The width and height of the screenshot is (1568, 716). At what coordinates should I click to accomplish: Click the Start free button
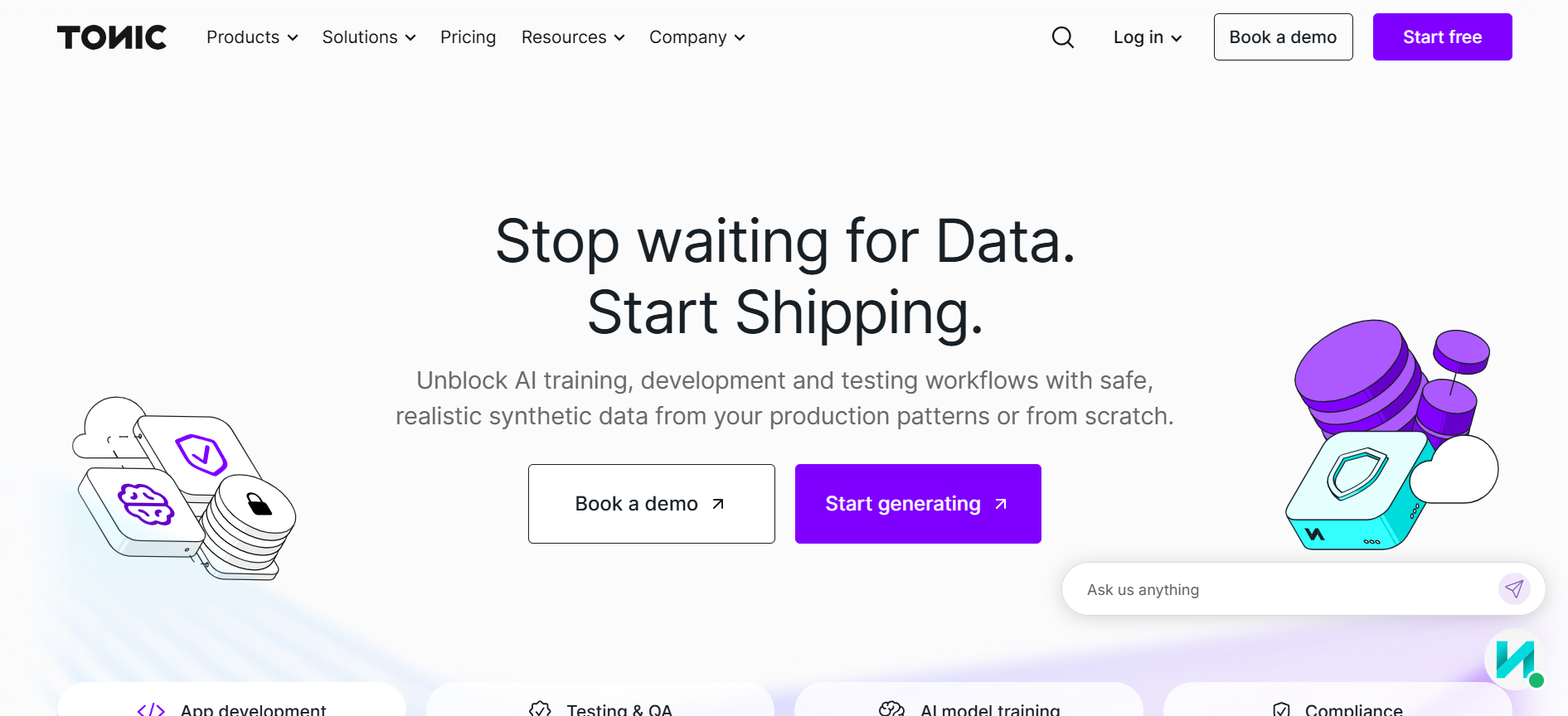[1442, 36]
